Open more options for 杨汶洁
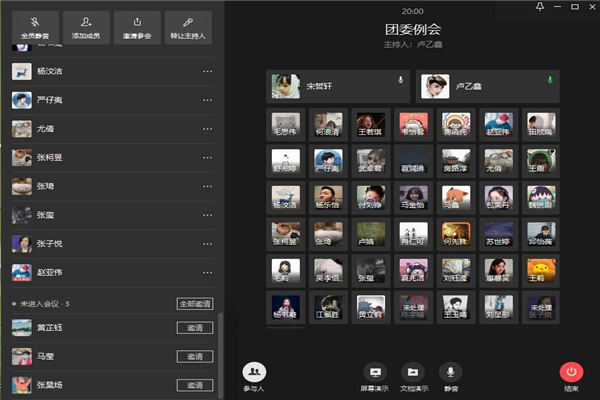This screenshot has width=600, height=400. (x=208, y=72)
